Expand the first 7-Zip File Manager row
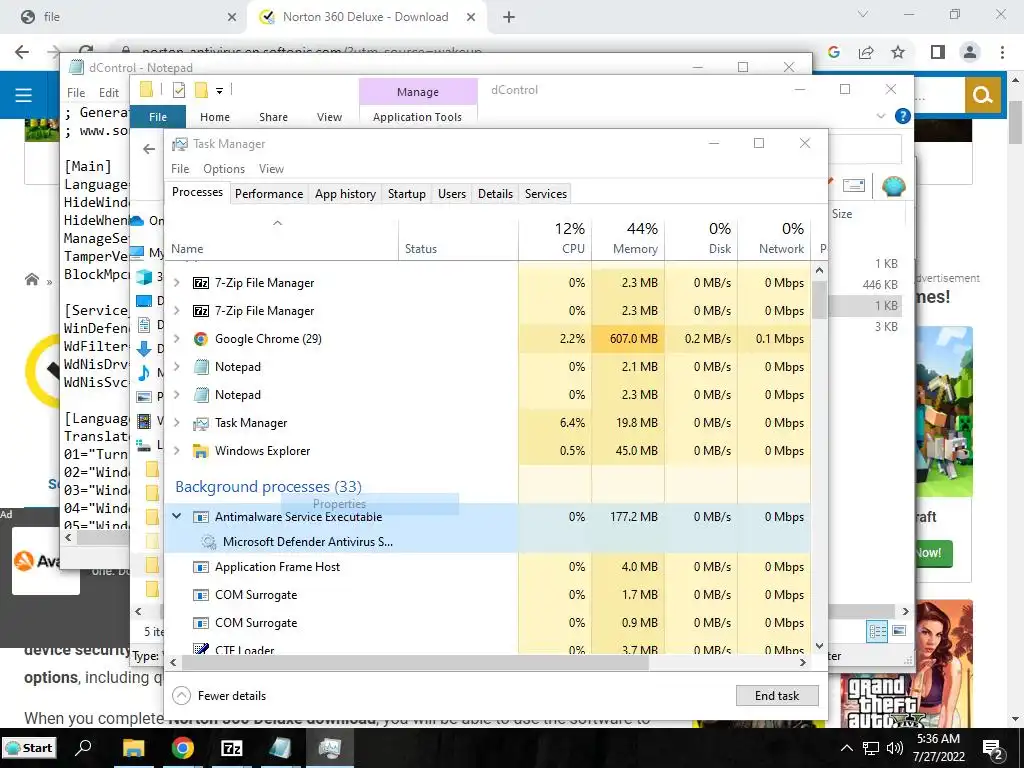 176,283
